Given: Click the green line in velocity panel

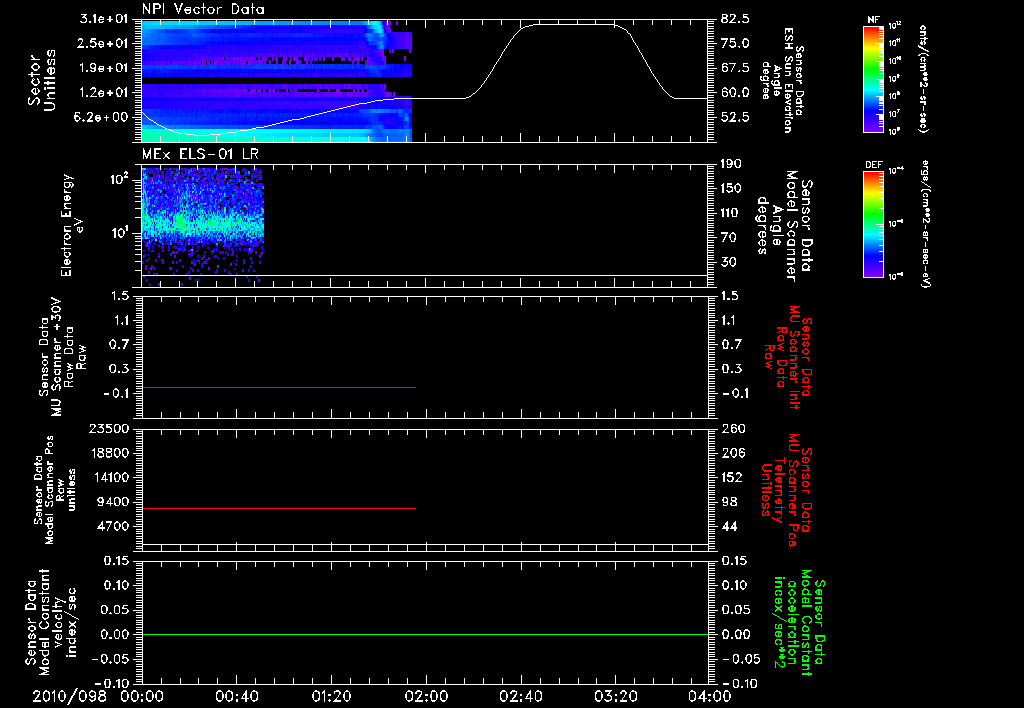Looking at the screenshot, I should [x=425, y=634].
